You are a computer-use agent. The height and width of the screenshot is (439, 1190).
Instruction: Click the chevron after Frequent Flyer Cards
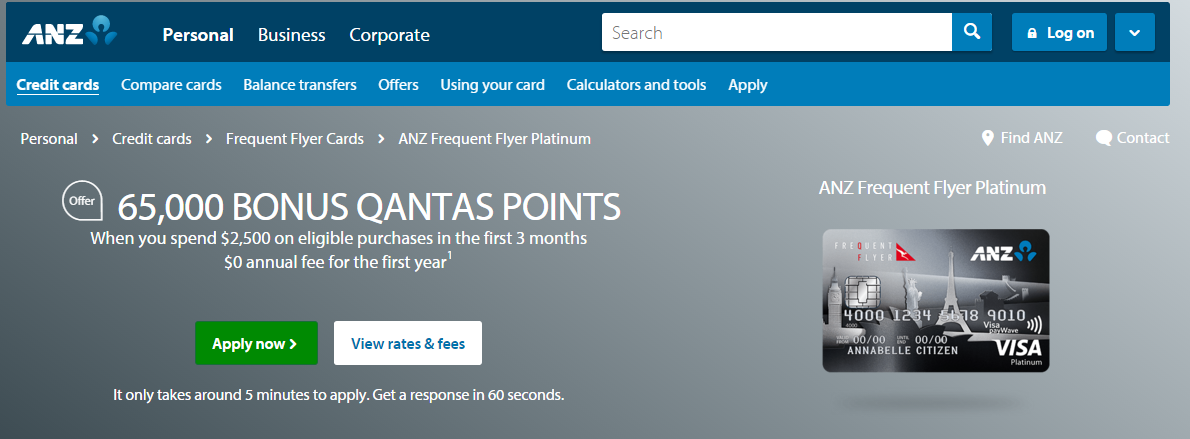tap(381, 139)
